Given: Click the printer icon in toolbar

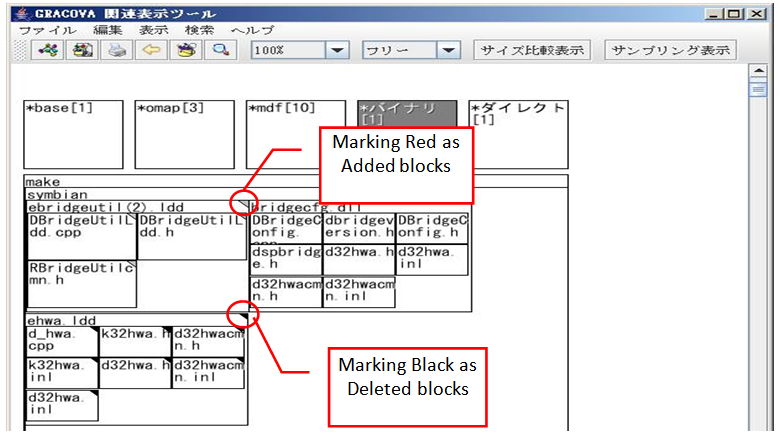Looking at the screenshot, I should 117,50.
